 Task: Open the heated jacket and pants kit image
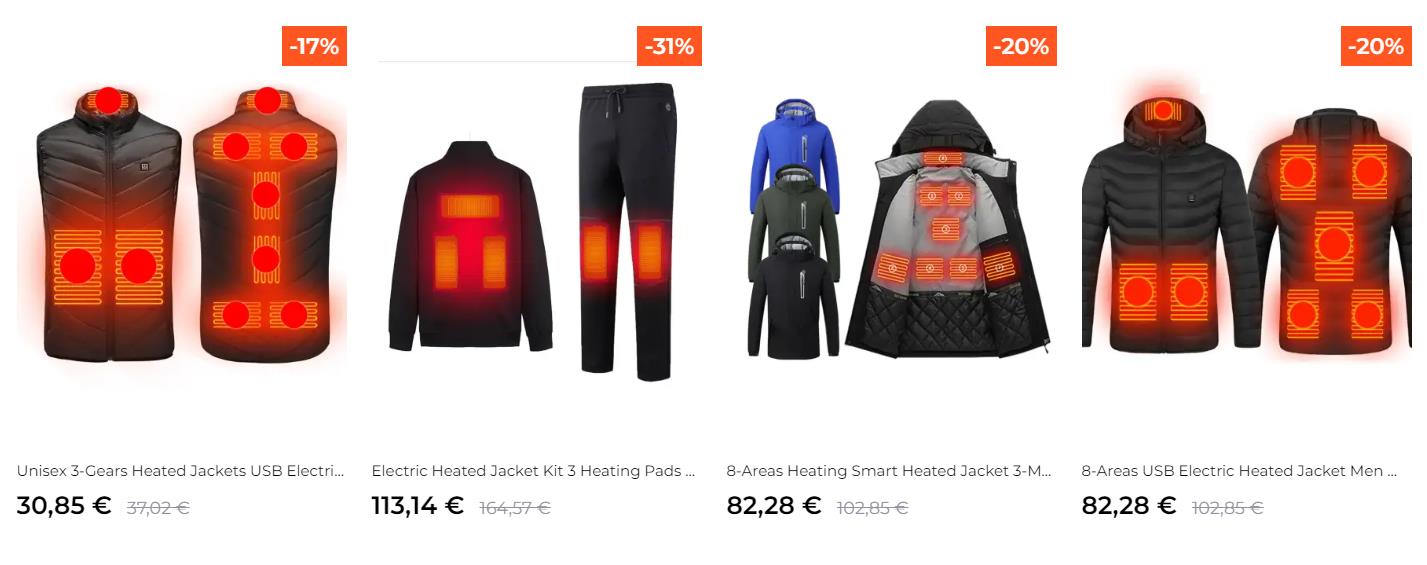pos(537,227)
